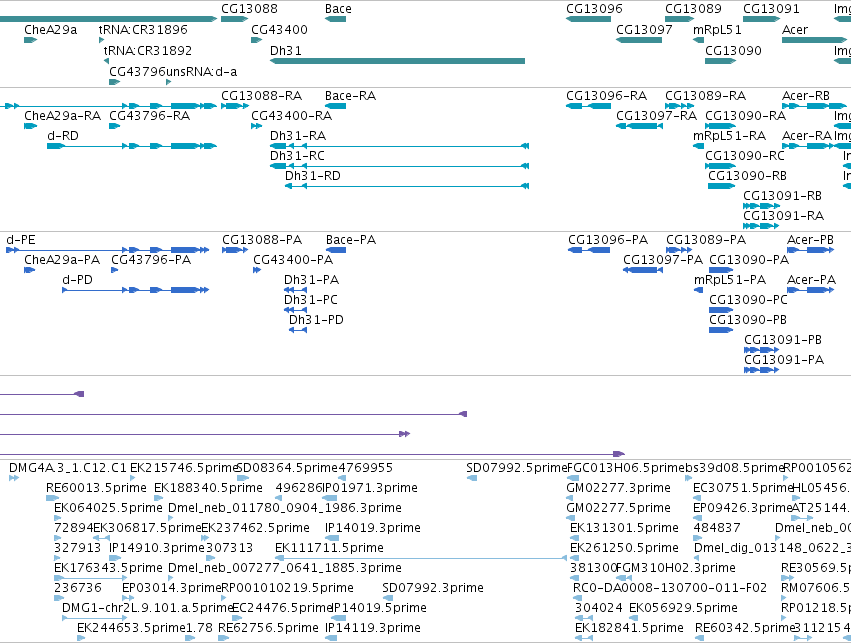This screenshot has height=643, width=851.
Task: Select transcript CG13088-RA
Action: [262, 96]
